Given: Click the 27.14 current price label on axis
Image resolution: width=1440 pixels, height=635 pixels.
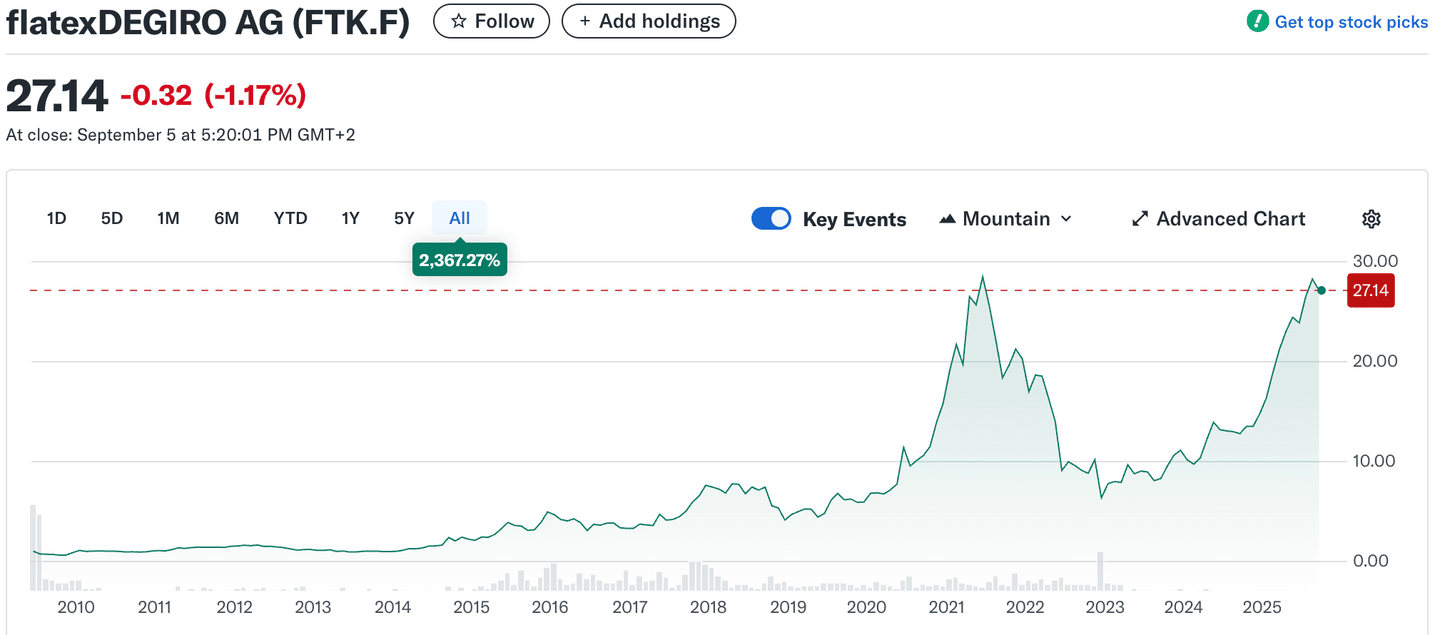Looking at the screenshot, I should point(1369,290).
